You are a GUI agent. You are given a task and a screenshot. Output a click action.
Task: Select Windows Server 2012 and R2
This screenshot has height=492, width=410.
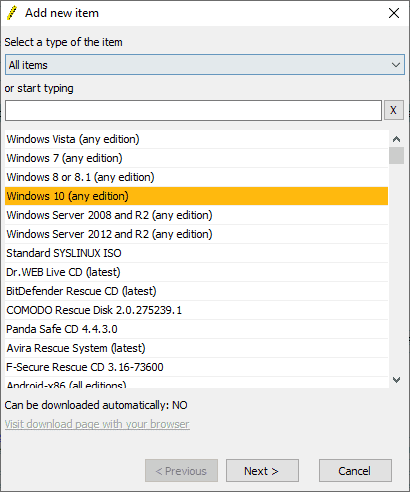click(x=196, y=234)
